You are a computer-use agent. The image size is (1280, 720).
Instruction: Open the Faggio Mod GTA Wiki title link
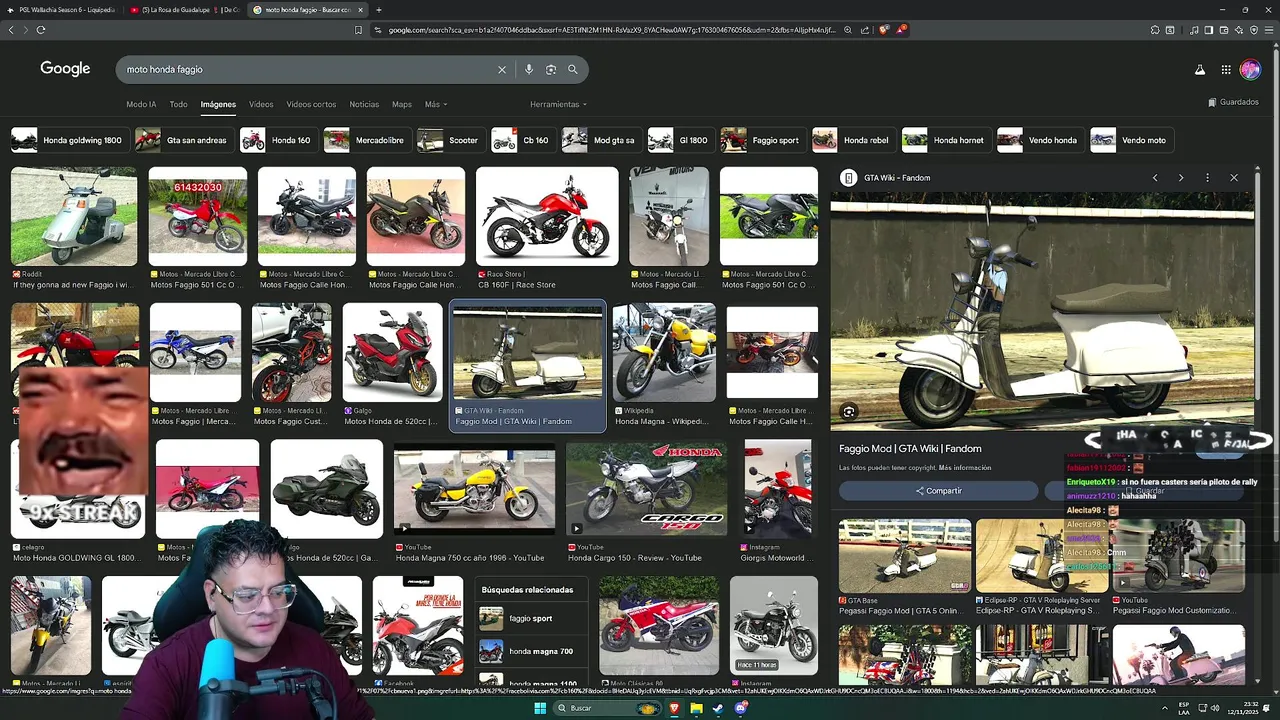click(910, 449)
